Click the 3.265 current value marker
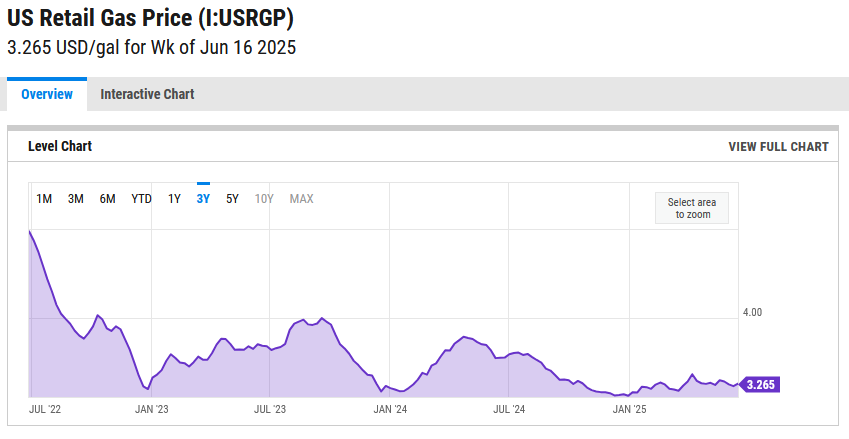849x439 pixels. 760,385
